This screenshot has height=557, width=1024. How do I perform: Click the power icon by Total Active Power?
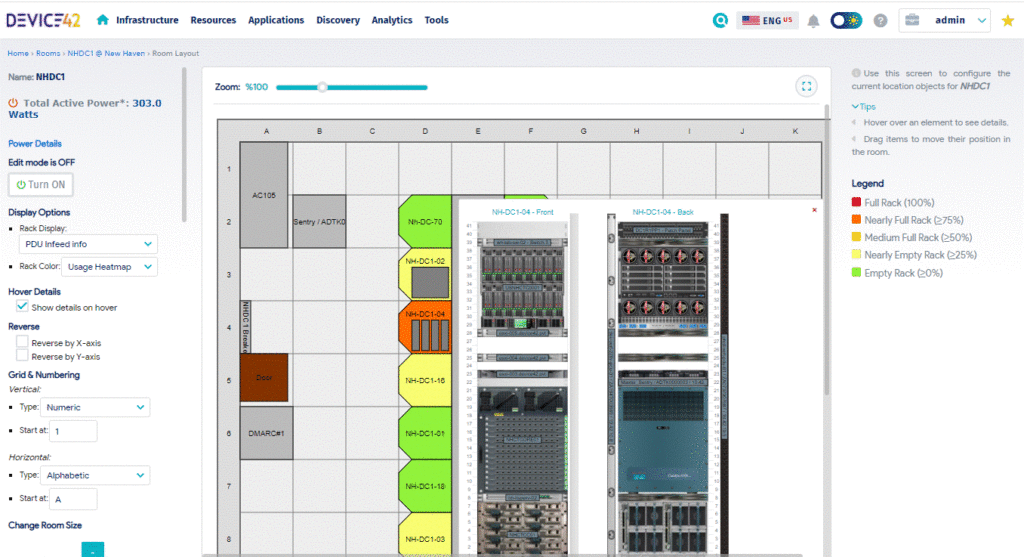[13, 103]
